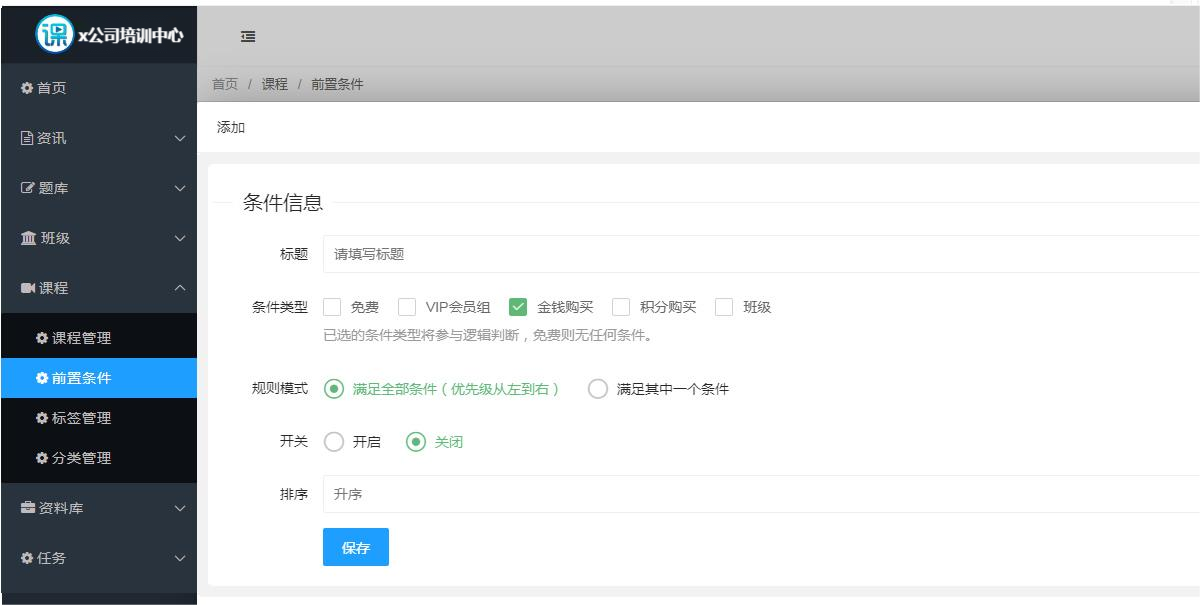The height and width of the screenshot is (605, 1200).
Task: Click the 课 logo icon in header
Action: (54, 34)
